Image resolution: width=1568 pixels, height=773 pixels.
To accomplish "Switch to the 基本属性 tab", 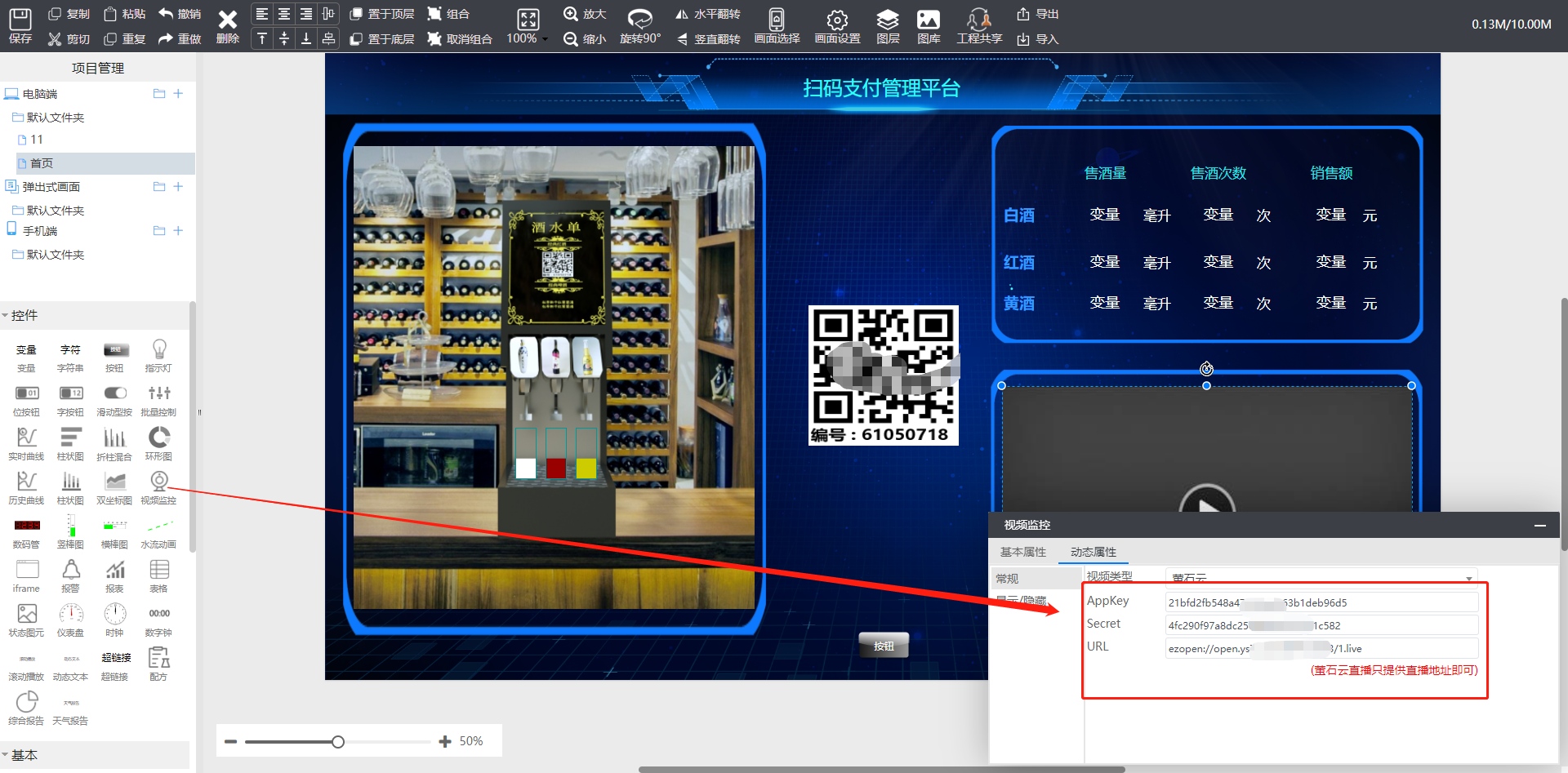I will pos(1022,552).
